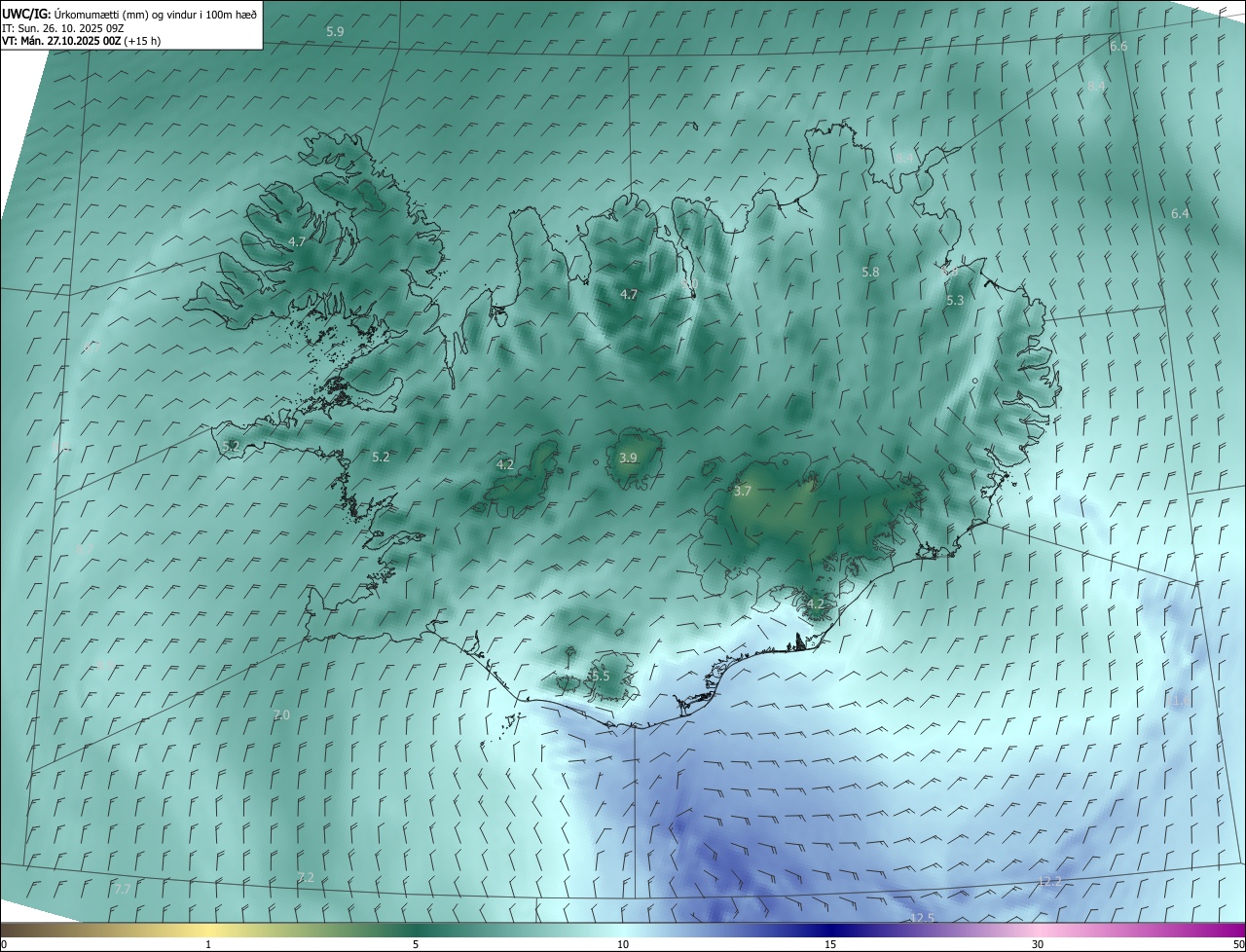
Task: Click the valid time 'VT: Mán. 27.10.2025 00Z'
Action: [62, 41]
